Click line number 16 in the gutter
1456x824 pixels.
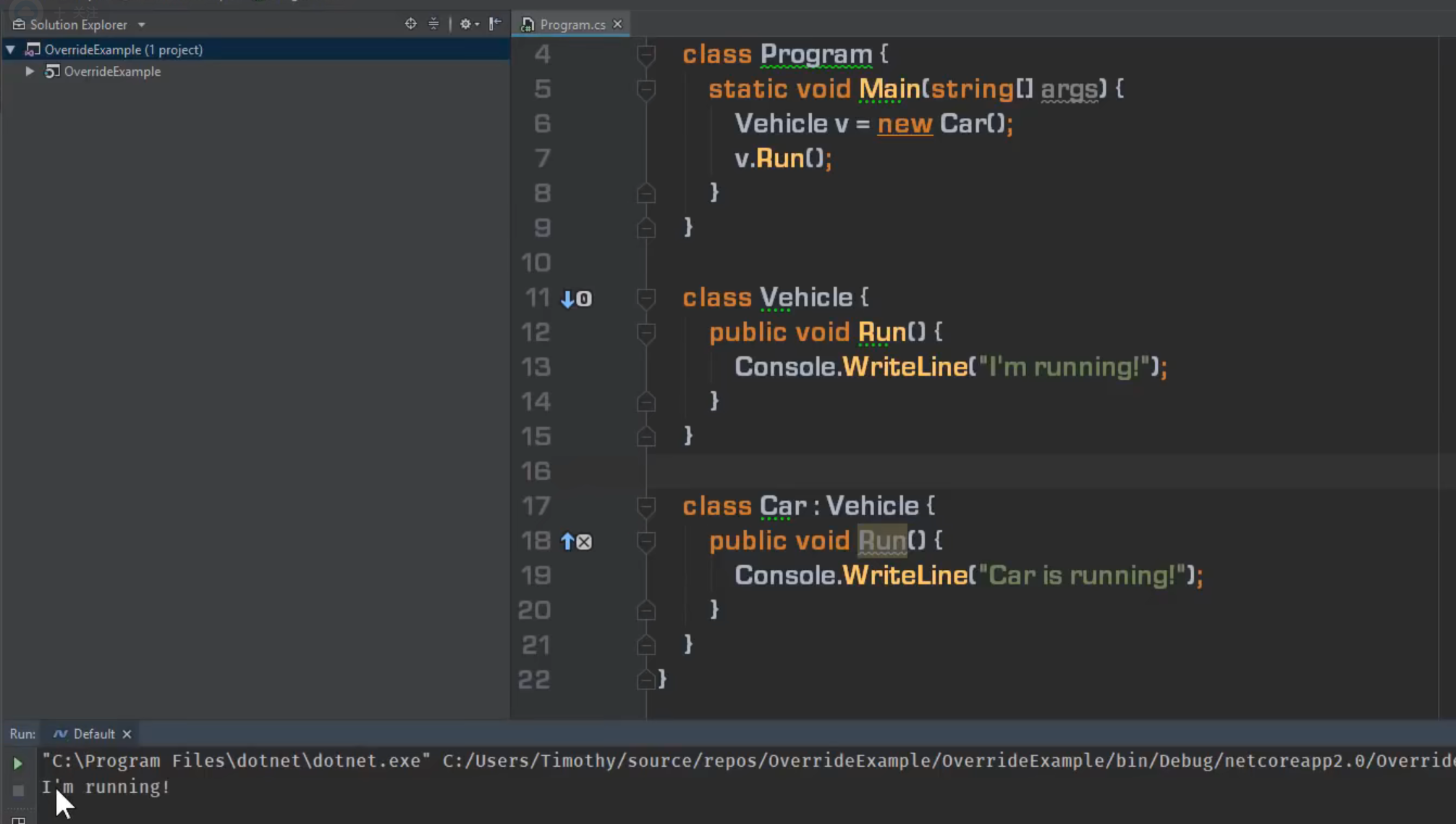click(x=536, y=471)
